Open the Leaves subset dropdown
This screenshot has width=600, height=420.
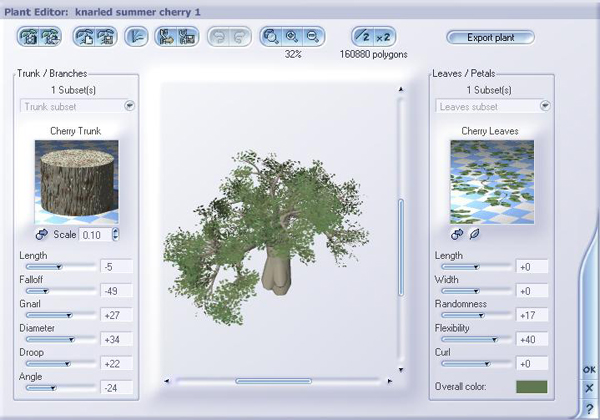tap(545, 105)
